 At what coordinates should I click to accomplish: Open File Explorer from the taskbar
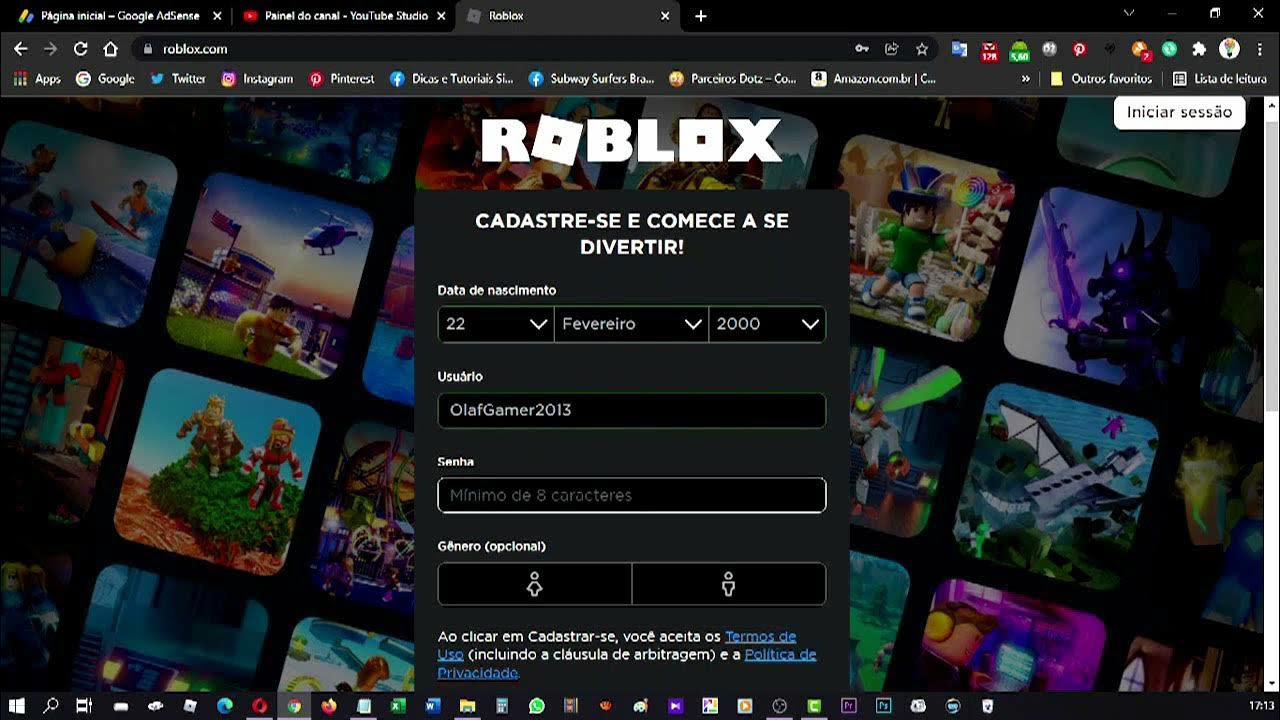[x=467, y=706]
